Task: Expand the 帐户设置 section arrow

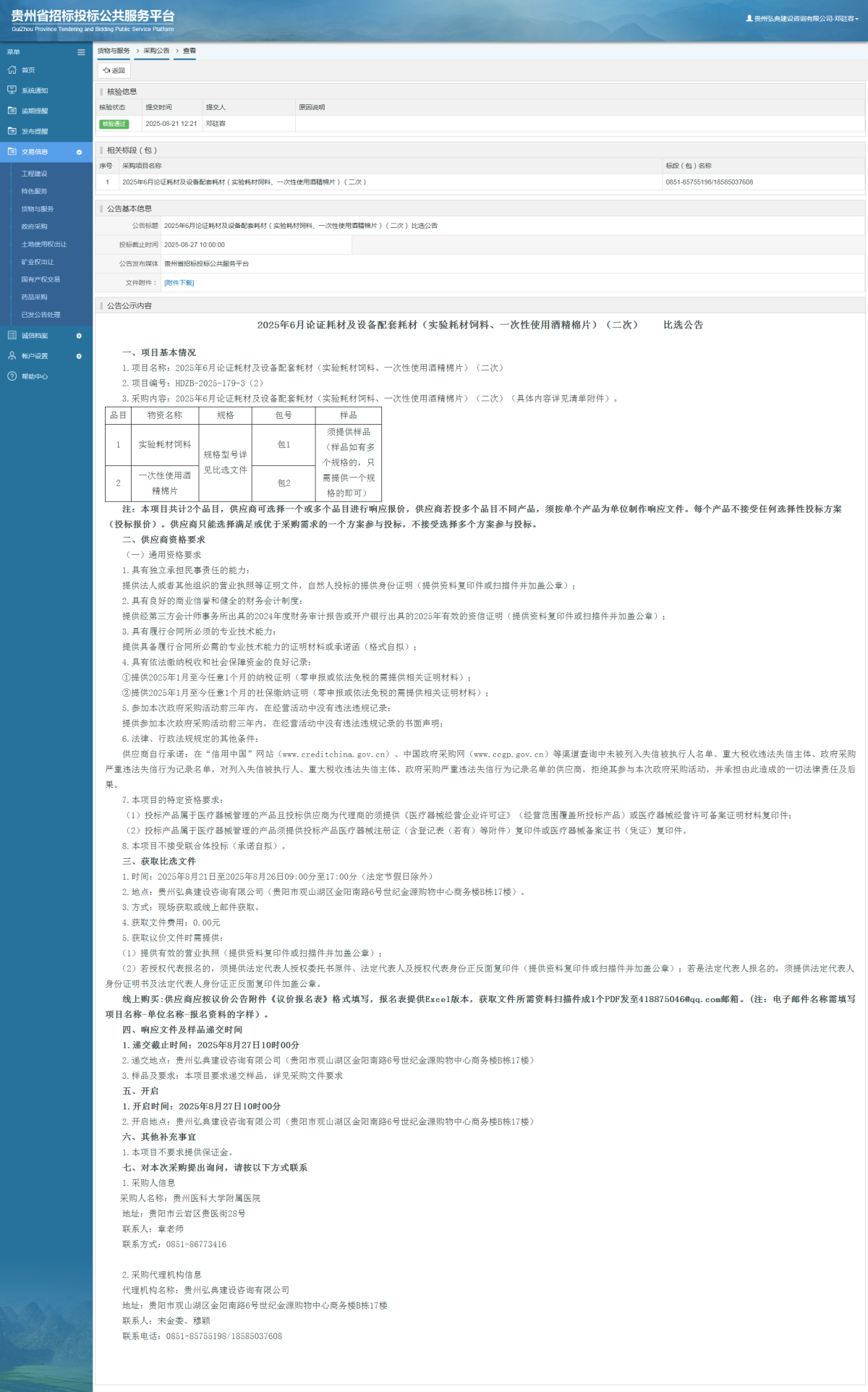Action: click(79, 356)
